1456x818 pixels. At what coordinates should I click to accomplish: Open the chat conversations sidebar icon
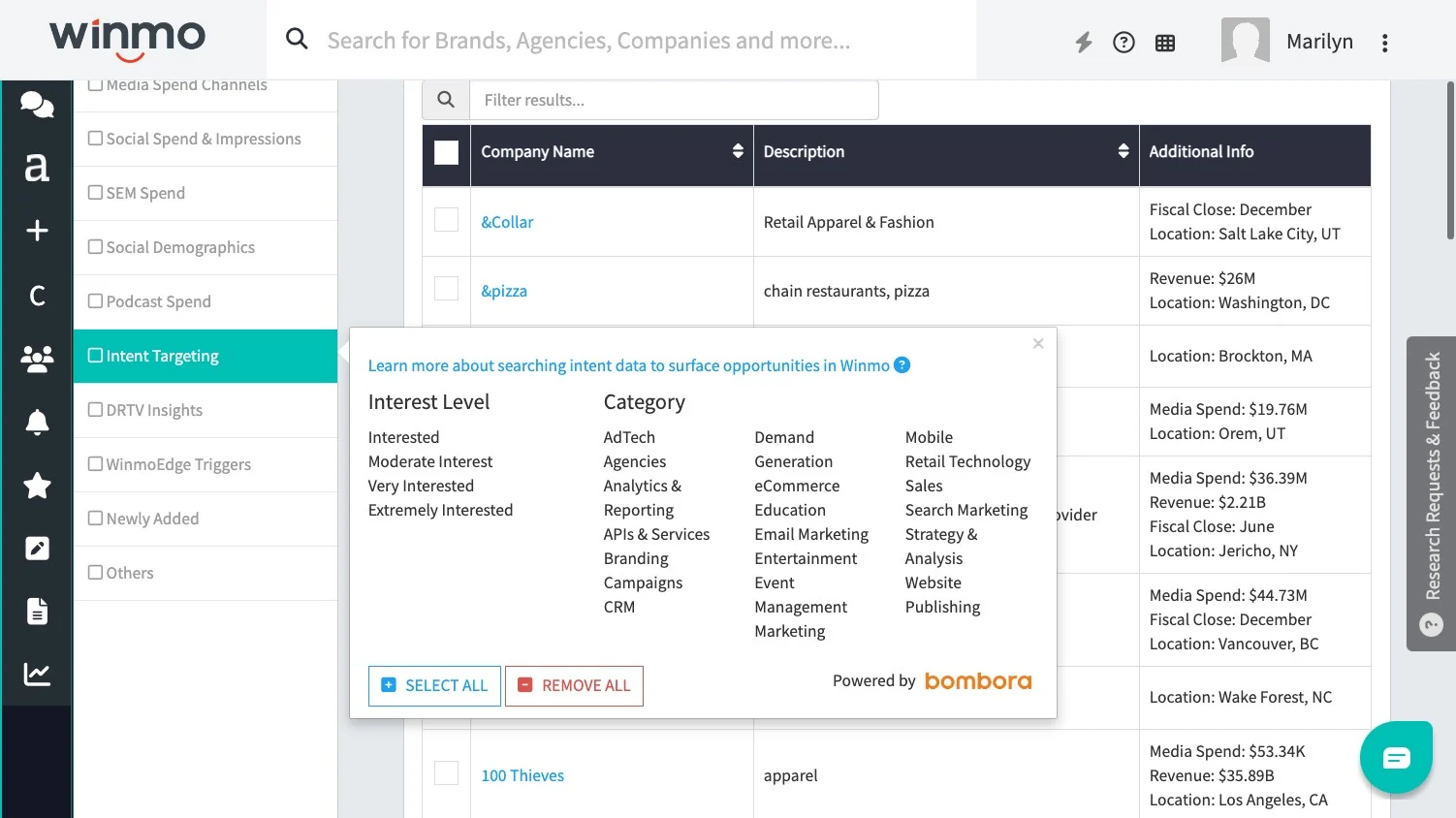point(37,104)
